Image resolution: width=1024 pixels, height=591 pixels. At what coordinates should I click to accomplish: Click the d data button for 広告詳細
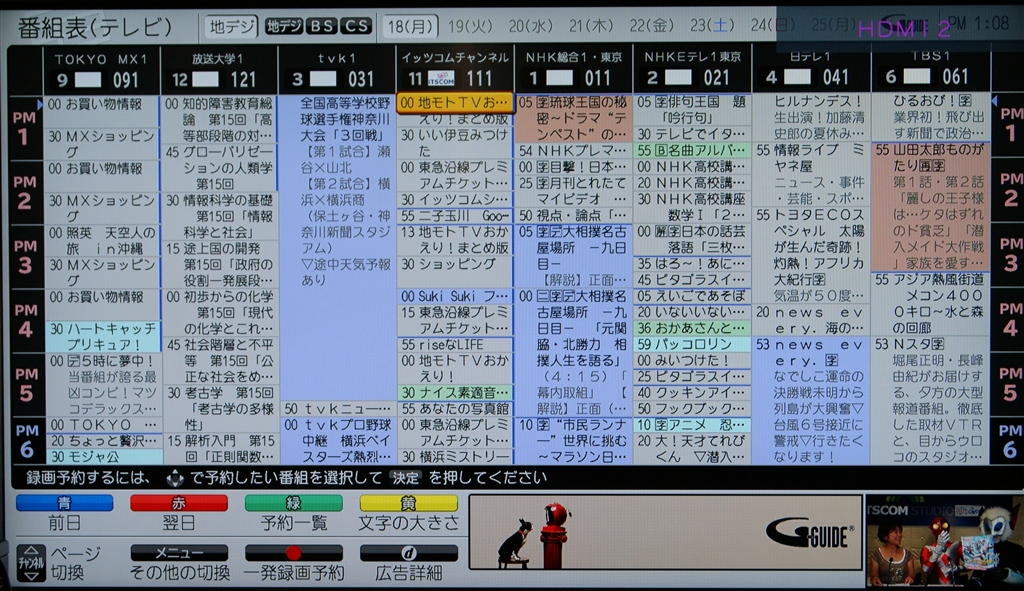[x=408, y=553]
